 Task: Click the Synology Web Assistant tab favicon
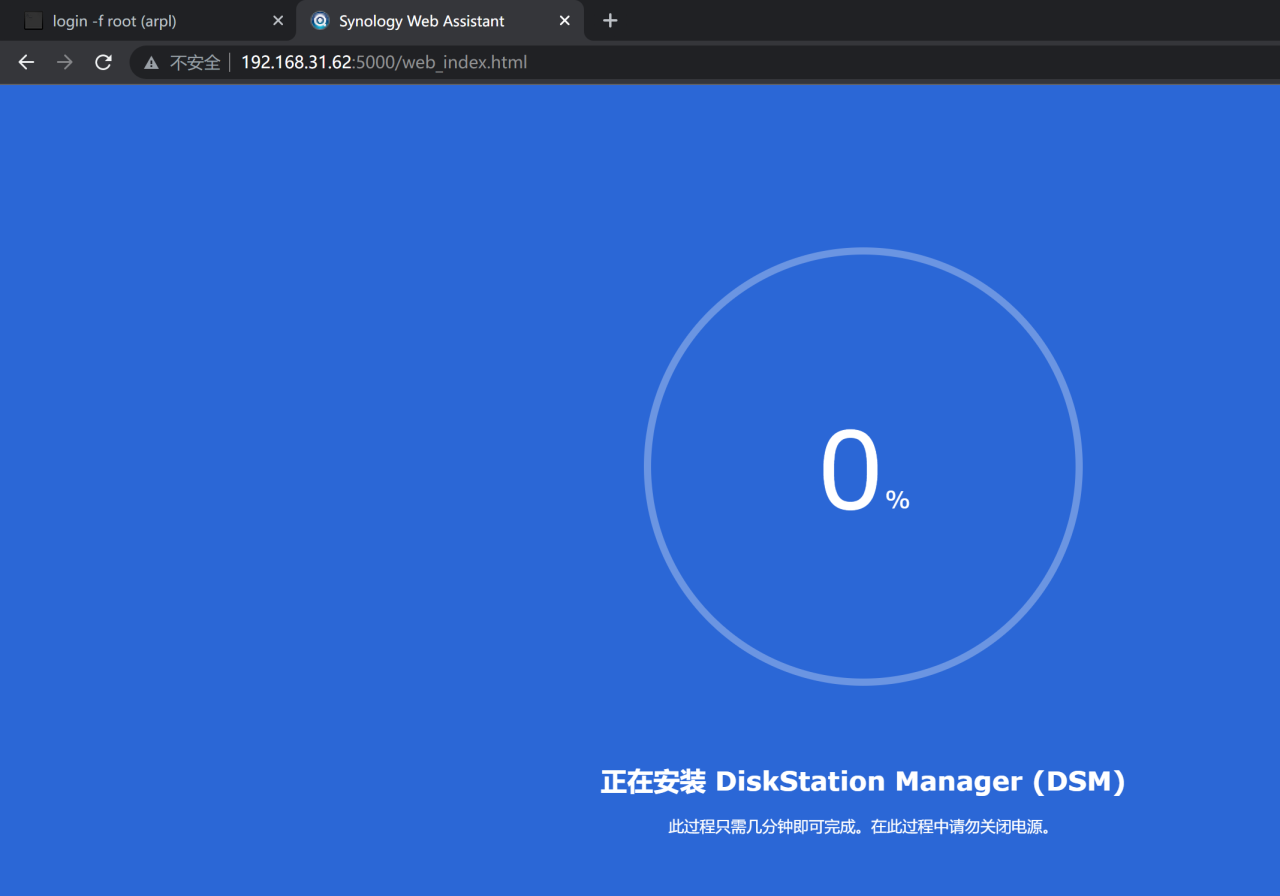tap(320, 20)
